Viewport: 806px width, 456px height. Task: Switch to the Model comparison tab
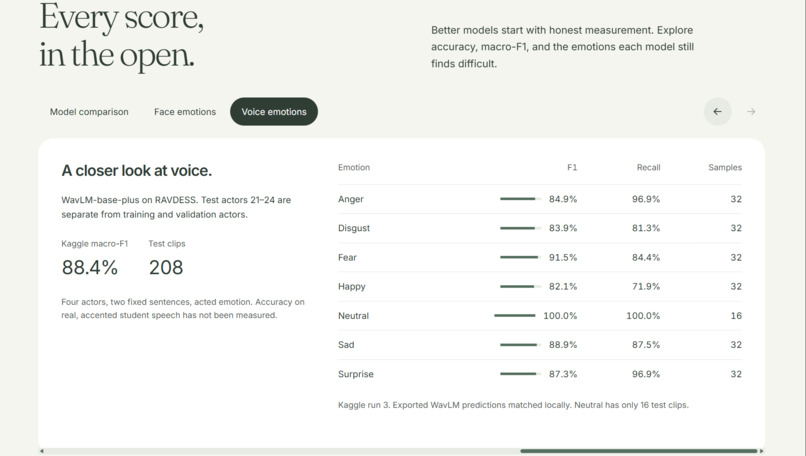point(89,112)
